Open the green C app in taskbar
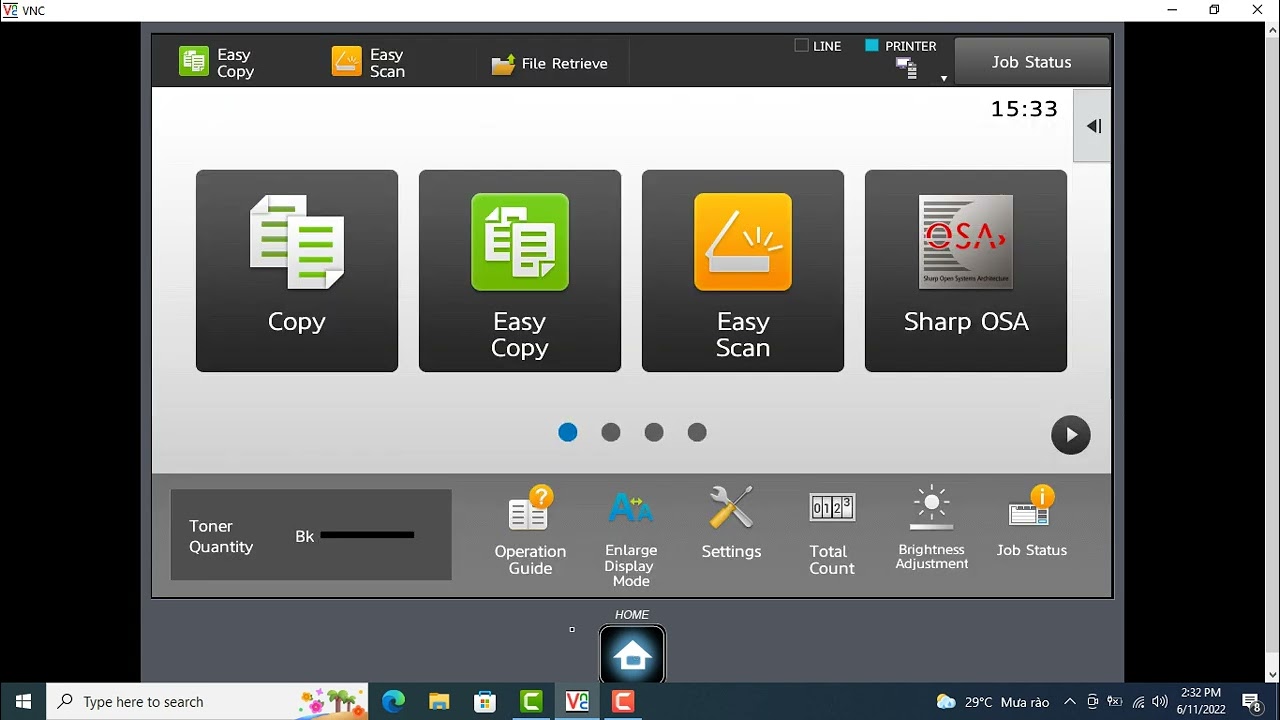The width and height of the screenshot is (1280, 720). [x=531, y=702]
